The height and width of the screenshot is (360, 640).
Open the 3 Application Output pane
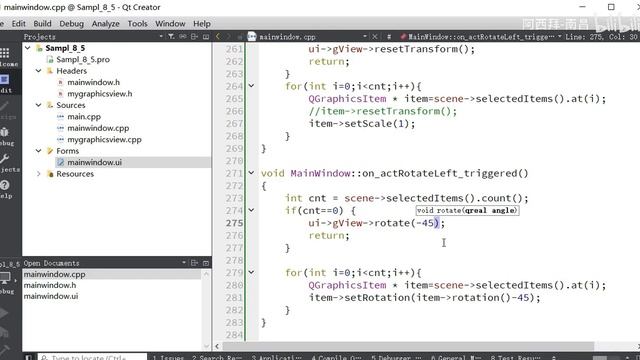tap(277, 358)
